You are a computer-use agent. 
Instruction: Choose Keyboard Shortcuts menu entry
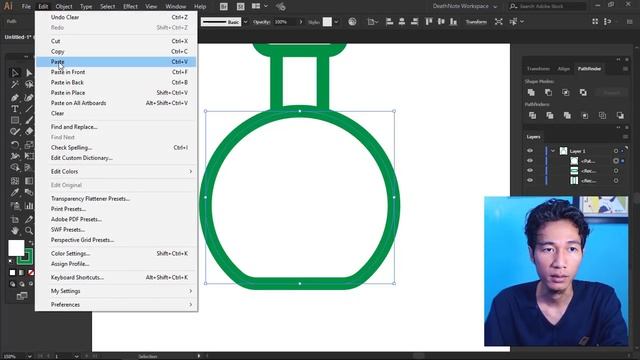click(x=116, y=278)
